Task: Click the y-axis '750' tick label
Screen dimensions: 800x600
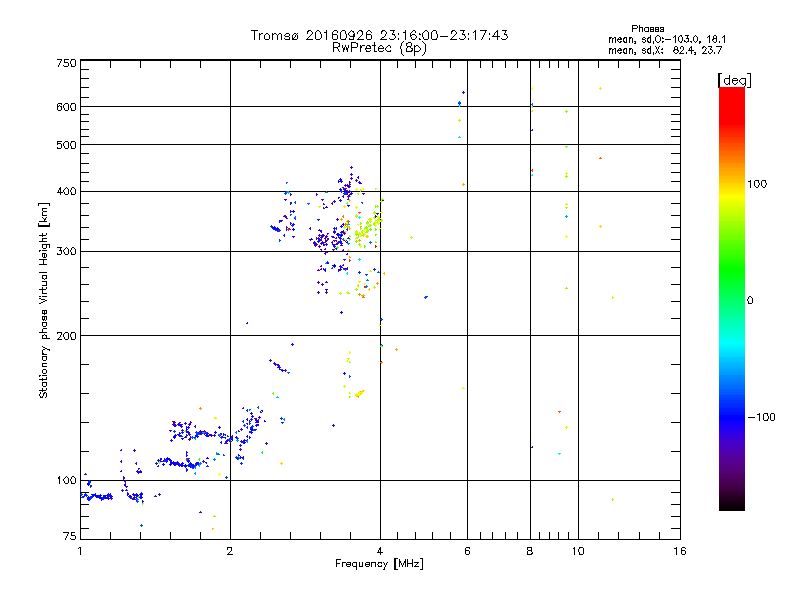Action: pos(67,63)
